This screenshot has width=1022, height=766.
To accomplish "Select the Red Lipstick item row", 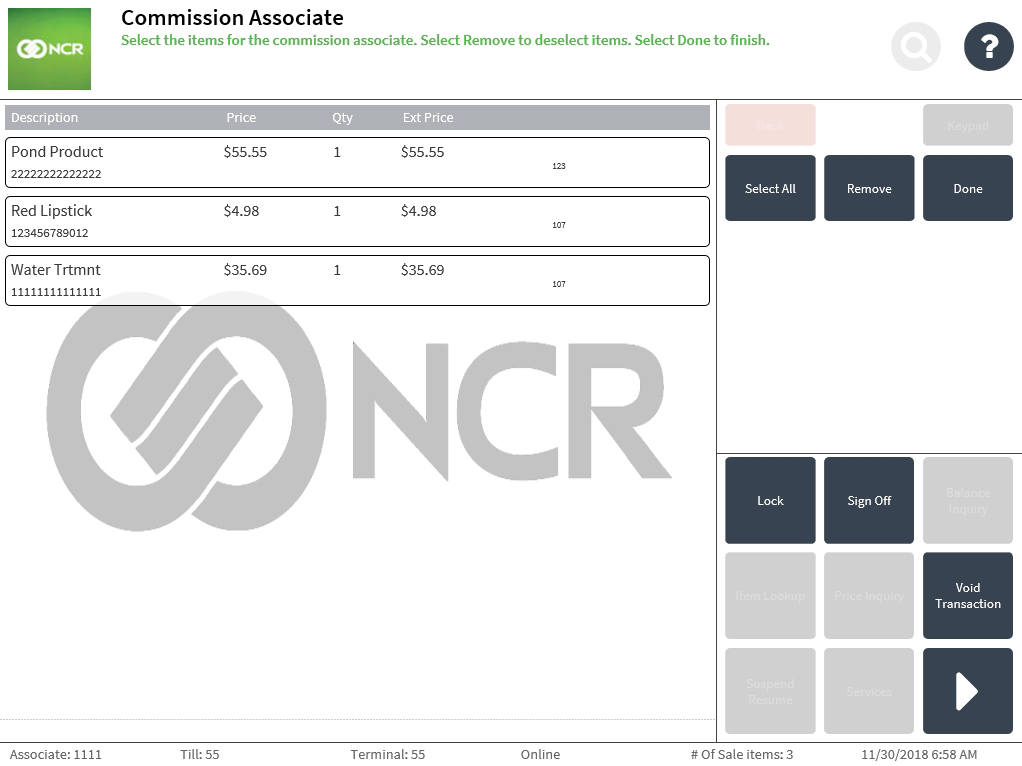I will 357,222.
